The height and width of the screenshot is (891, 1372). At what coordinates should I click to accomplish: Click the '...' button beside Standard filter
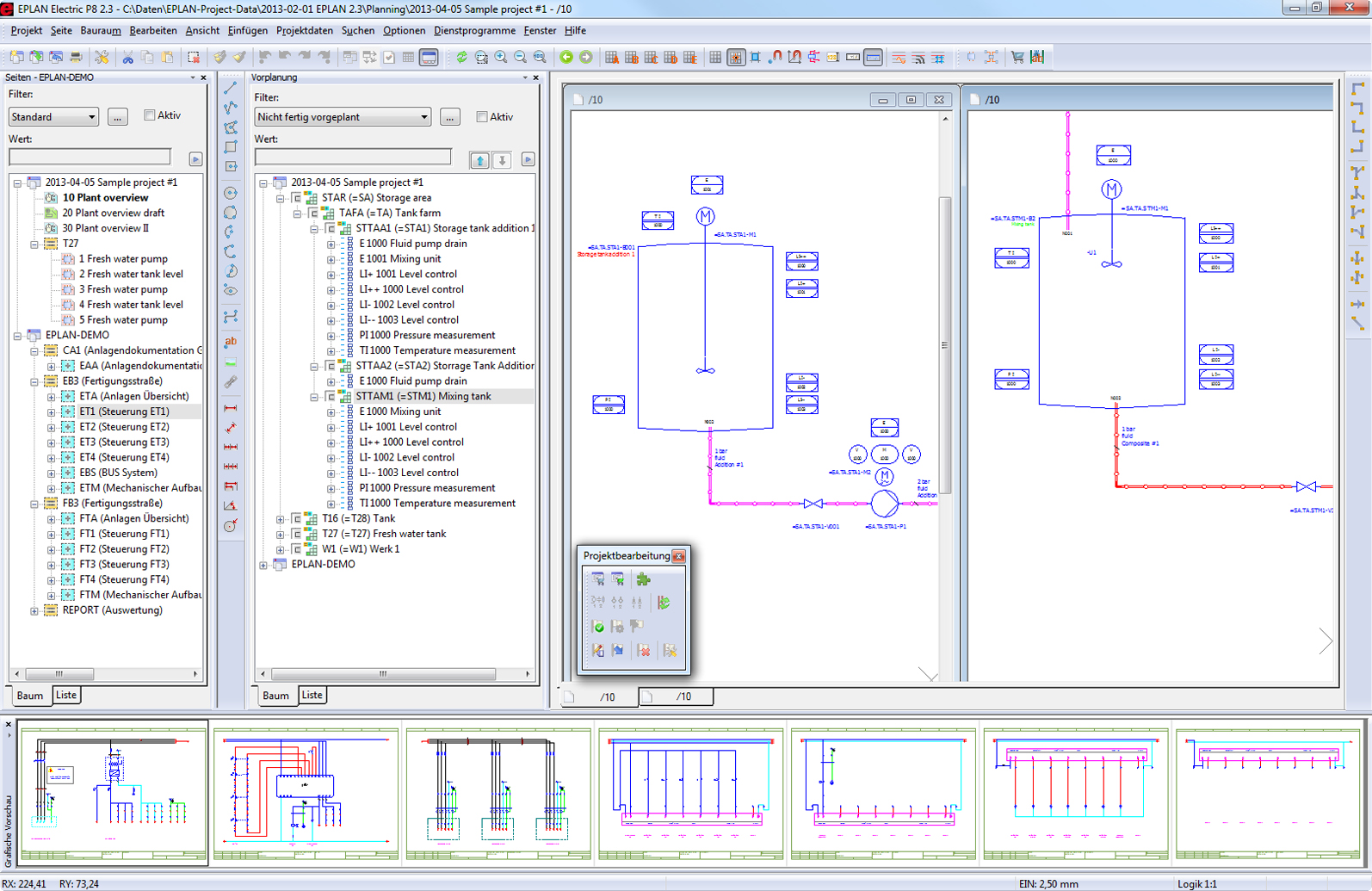(x=117, y=117)
